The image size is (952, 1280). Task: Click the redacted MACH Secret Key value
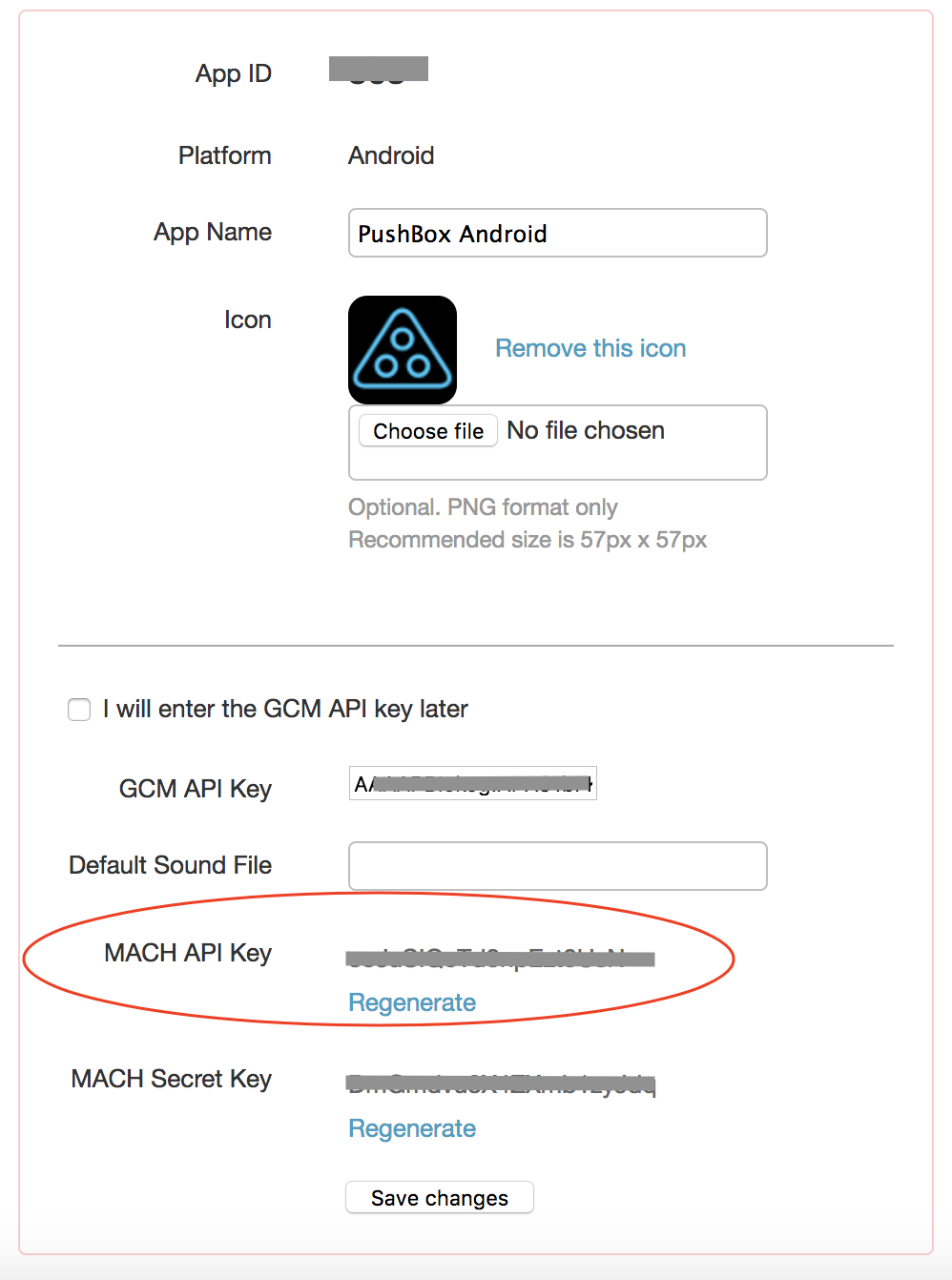point(500,1084)
